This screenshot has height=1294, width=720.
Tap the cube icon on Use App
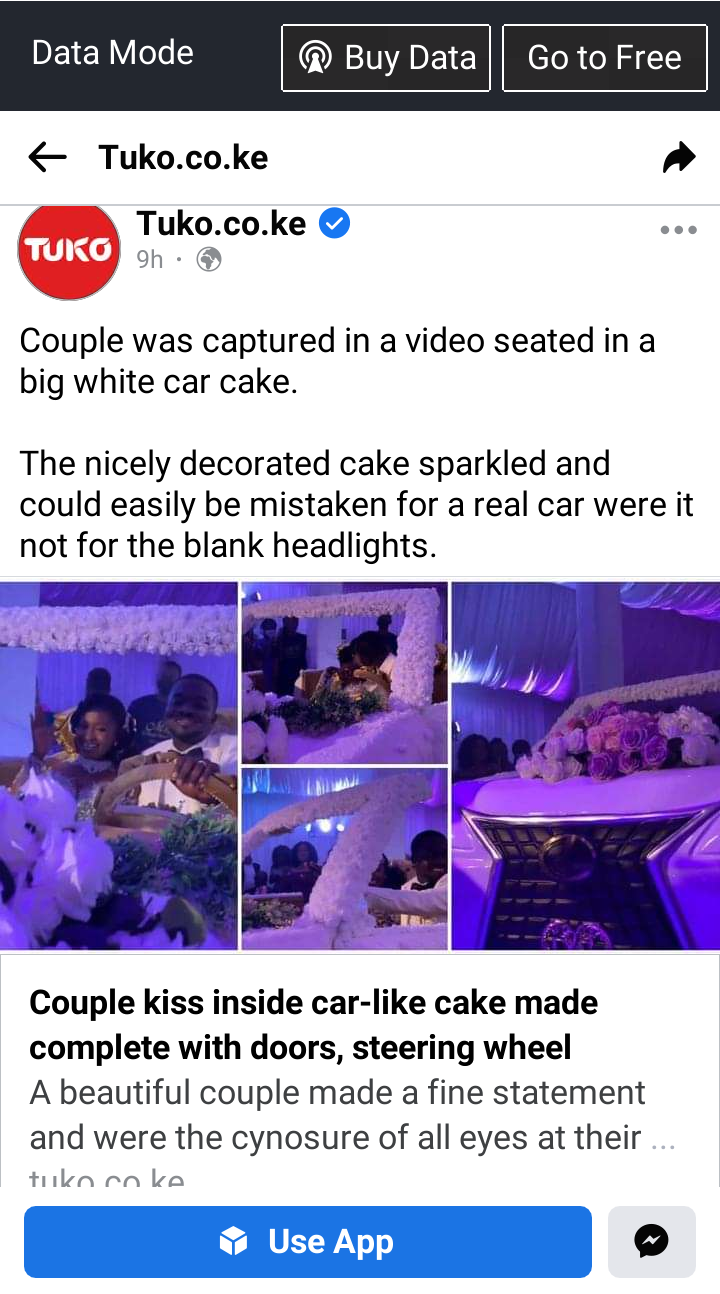click(x=233, y=1242)
